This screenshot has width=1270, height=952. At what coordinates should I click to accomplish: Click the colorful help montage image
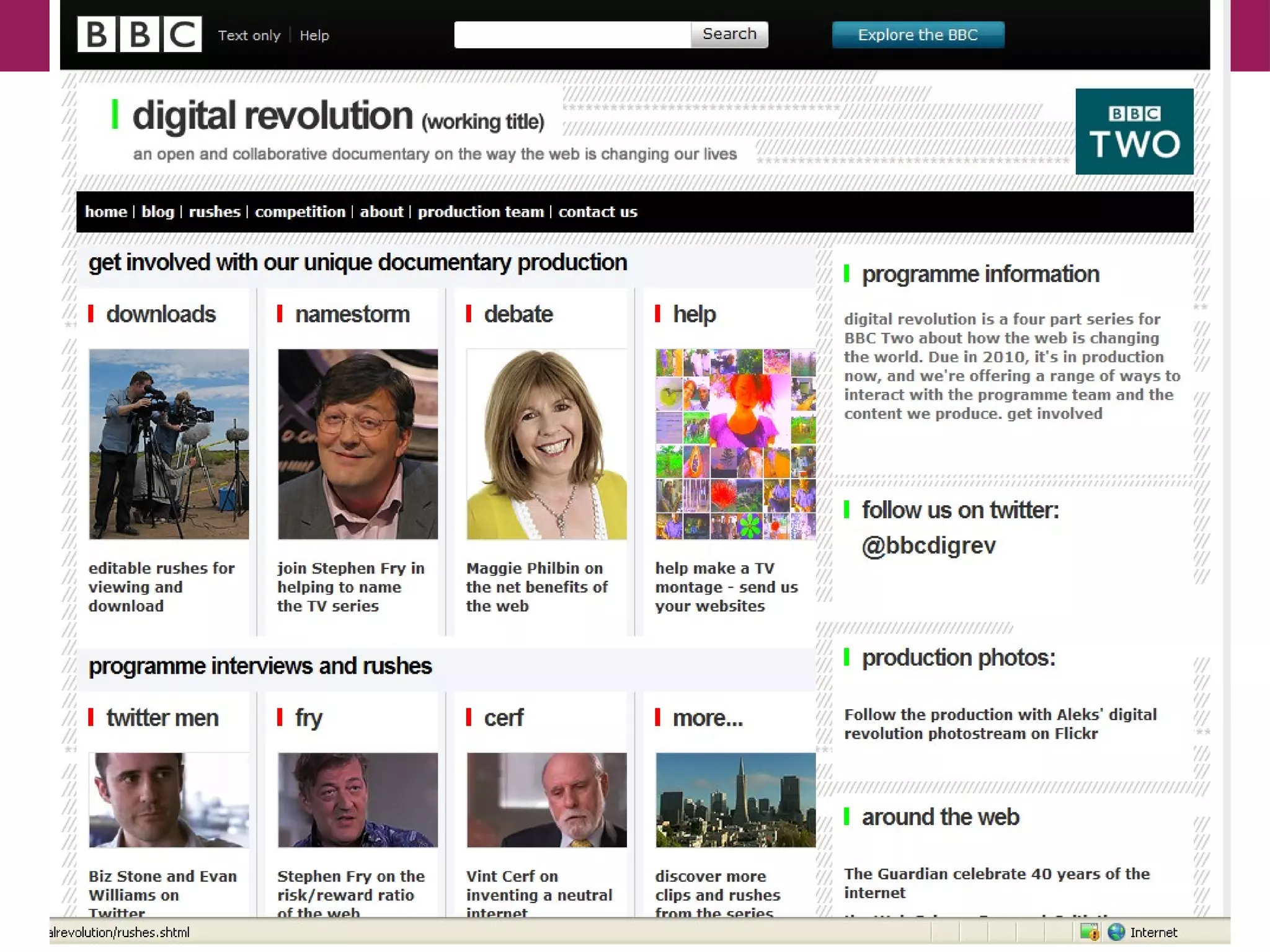point(735,444)
